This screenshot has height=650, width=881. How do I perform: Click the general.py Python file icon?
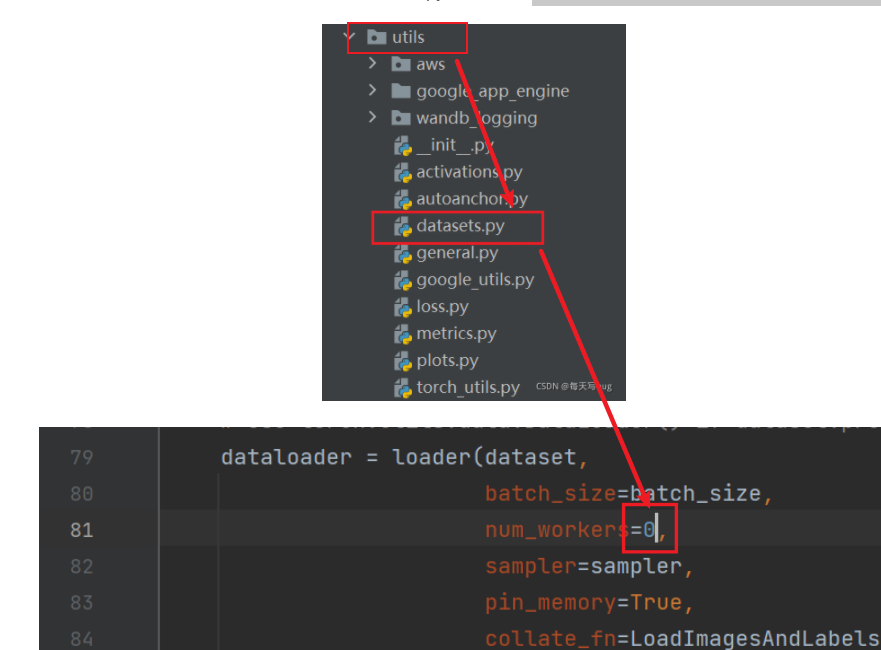point(403,254)
